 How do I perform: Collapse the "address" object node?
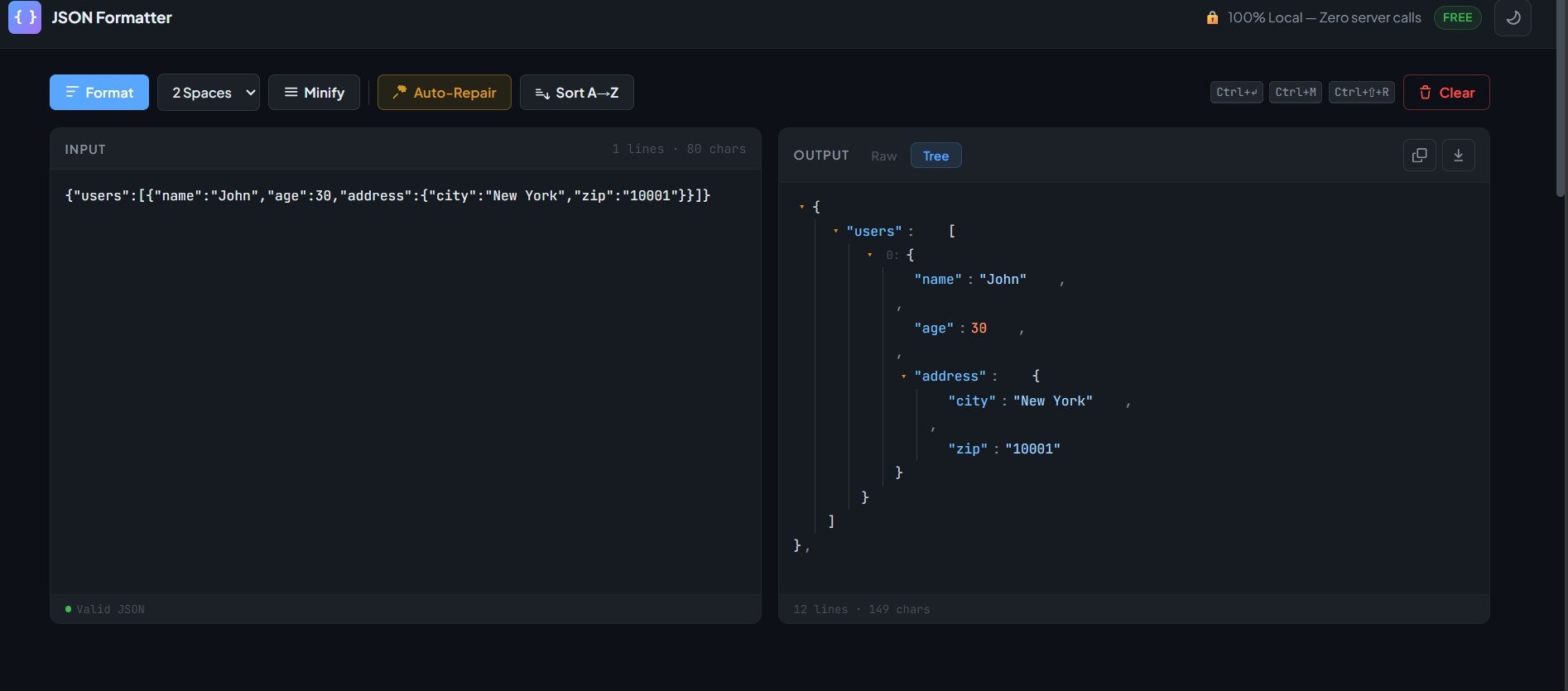903,377
